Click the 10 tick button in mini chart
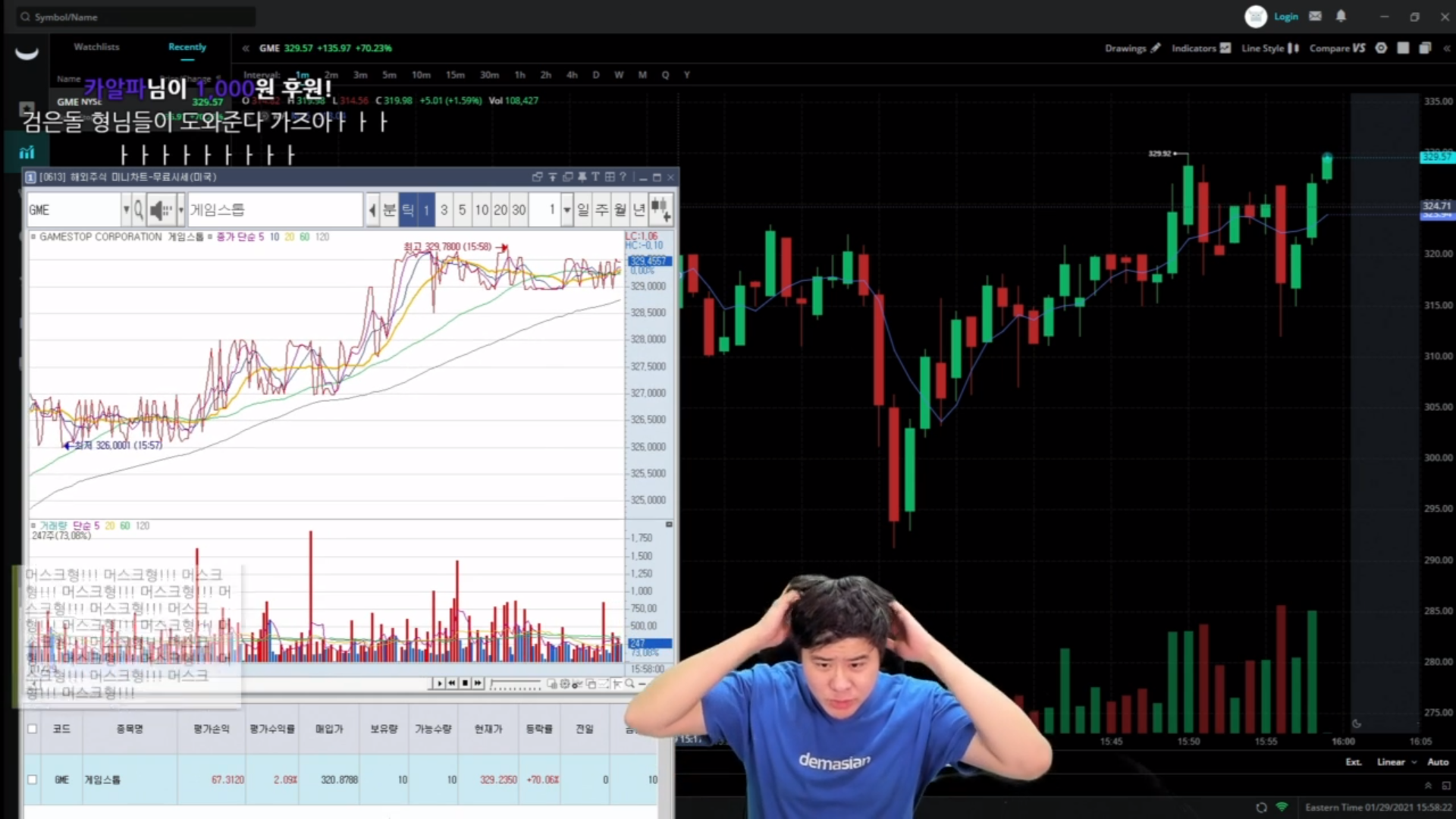The width and height of the screenshot is (1456, 819). point(482,209)
